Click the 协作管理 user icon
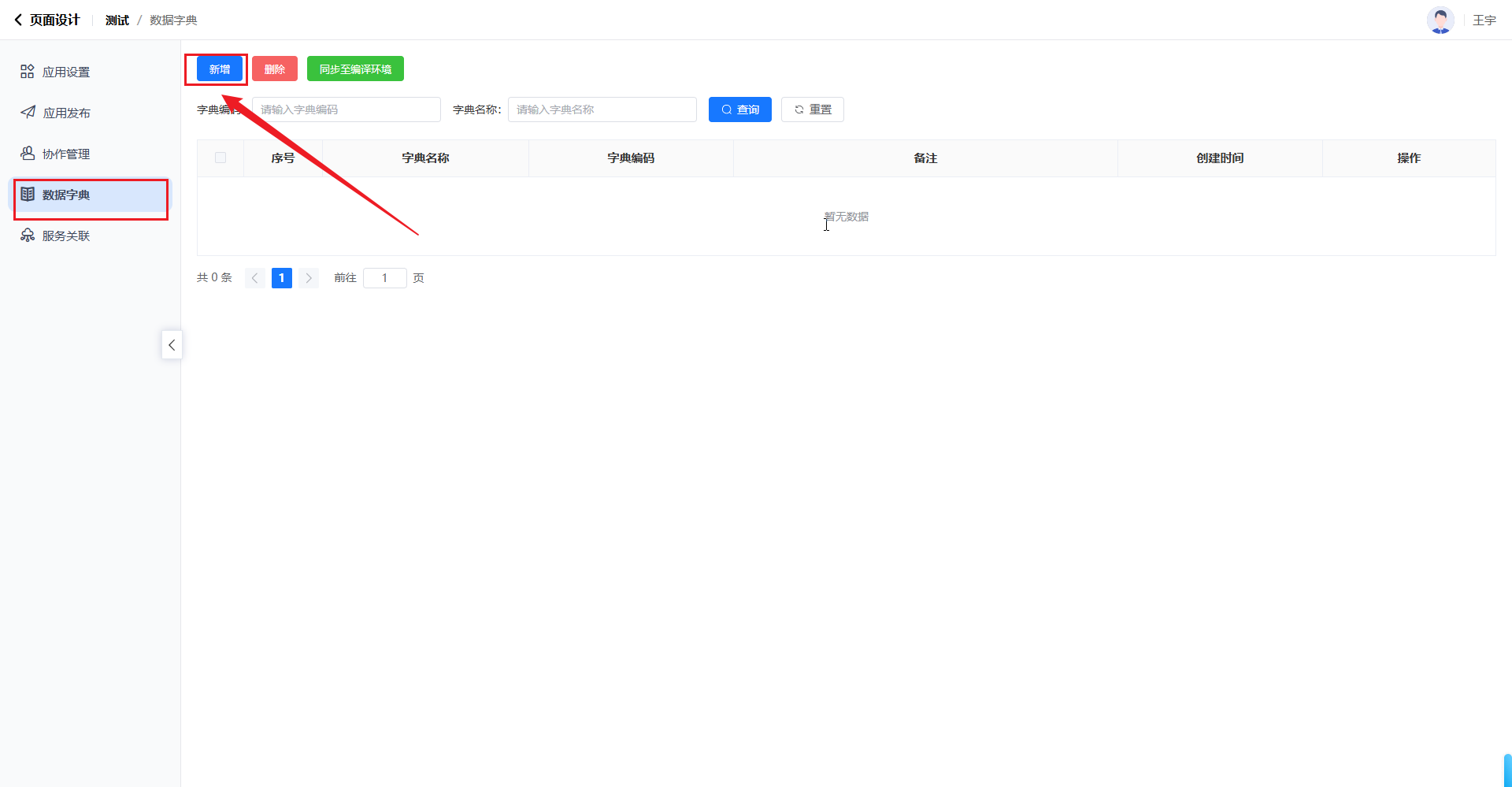Viewport: 1512px width, 787px height. (x=28, y=154)
